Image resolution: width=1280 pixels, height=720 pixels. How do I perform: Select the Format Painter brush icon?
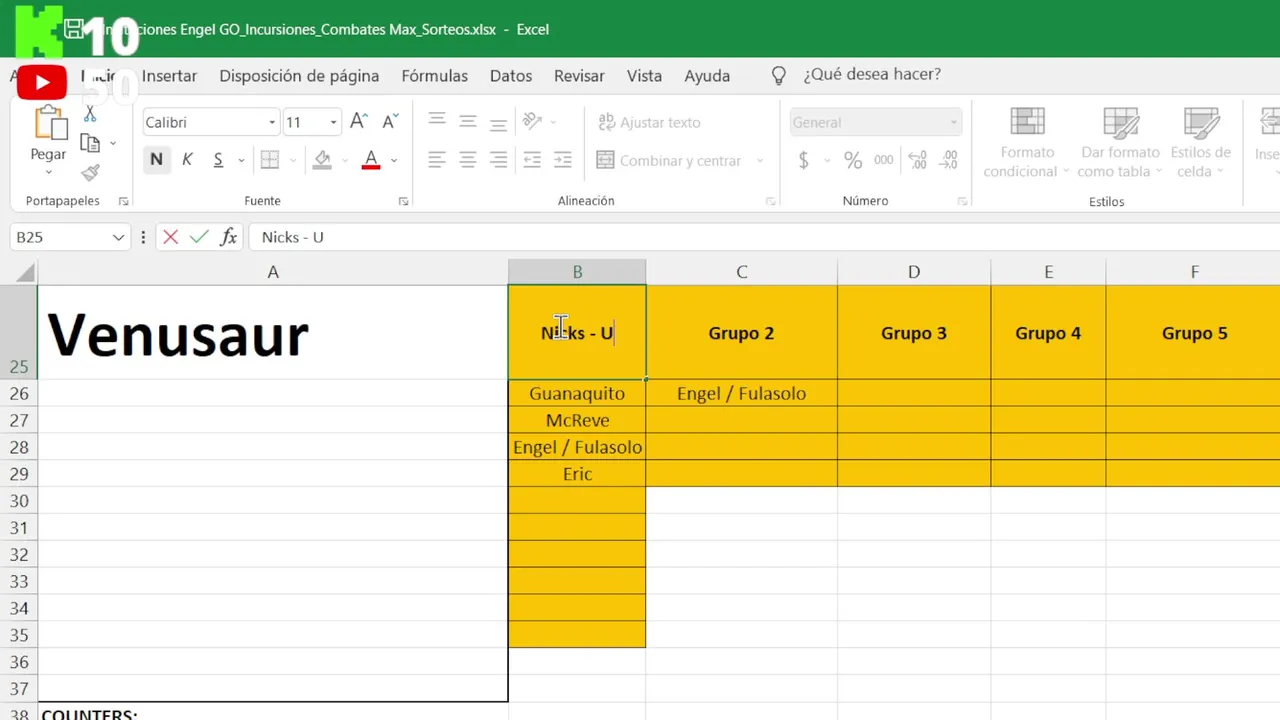tap(90, 173)
